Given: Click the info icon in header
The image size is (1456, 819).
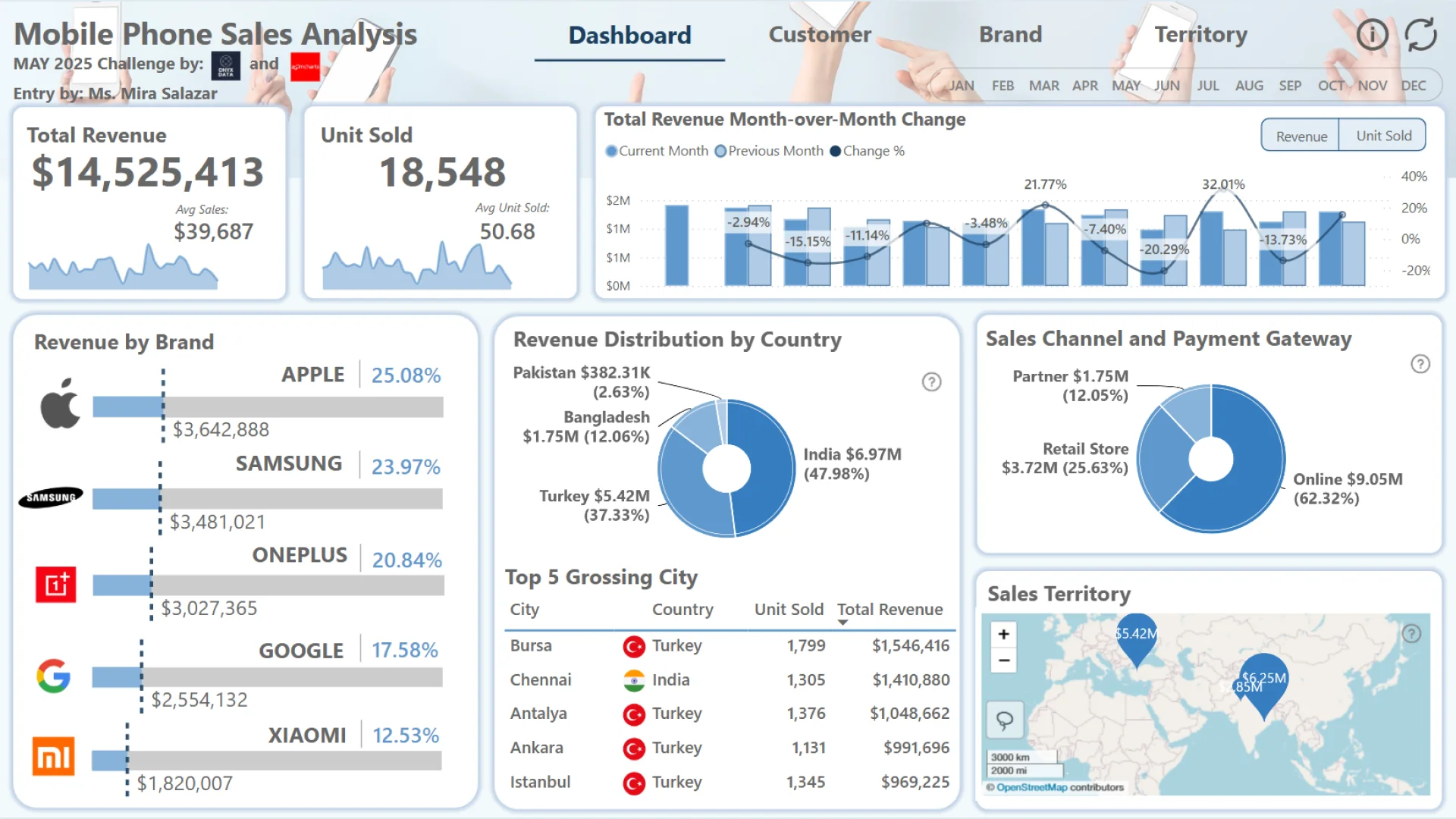Looking at the screenshot, I should (1372, 35).
